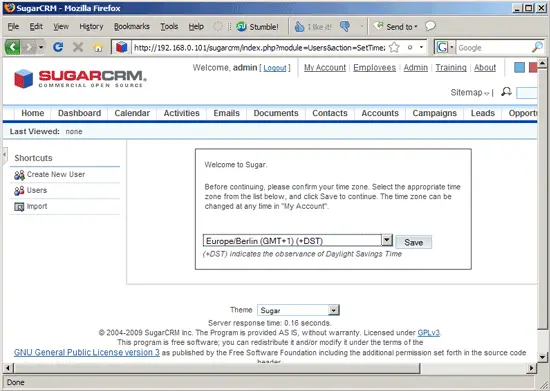550x391 pixels.
Task: Expand the Sitemap dropdown
Action: [x=470, y=93]
